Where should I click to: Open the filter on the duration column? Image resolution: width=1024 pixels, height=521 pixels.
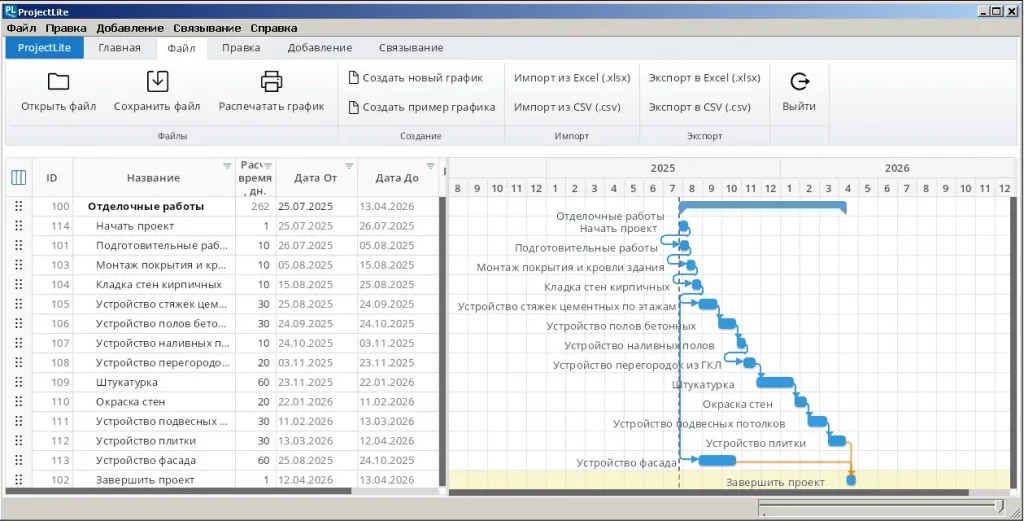(x=268, y=166)
